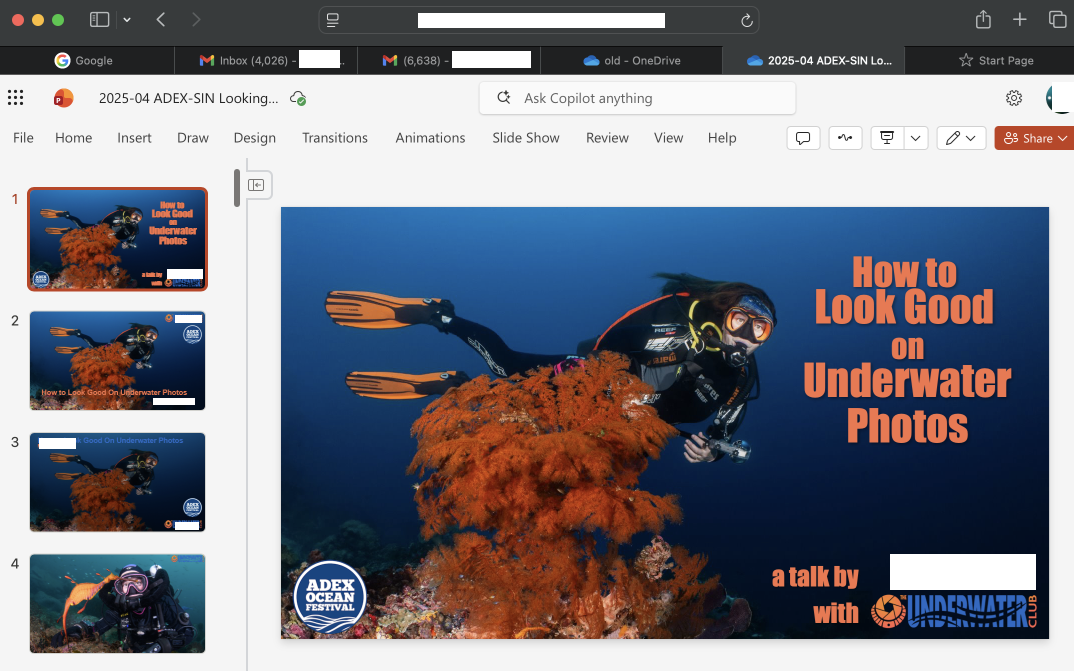1074x671 pixels.
Task: Select slide 3 thumbnail
Action: click(117, 482)
